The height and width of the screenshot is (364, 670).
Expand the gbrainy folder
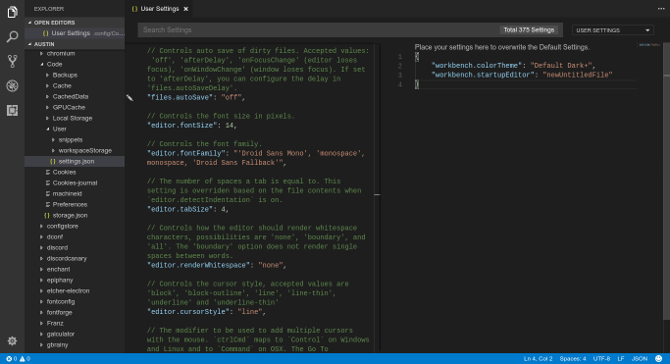75,344
